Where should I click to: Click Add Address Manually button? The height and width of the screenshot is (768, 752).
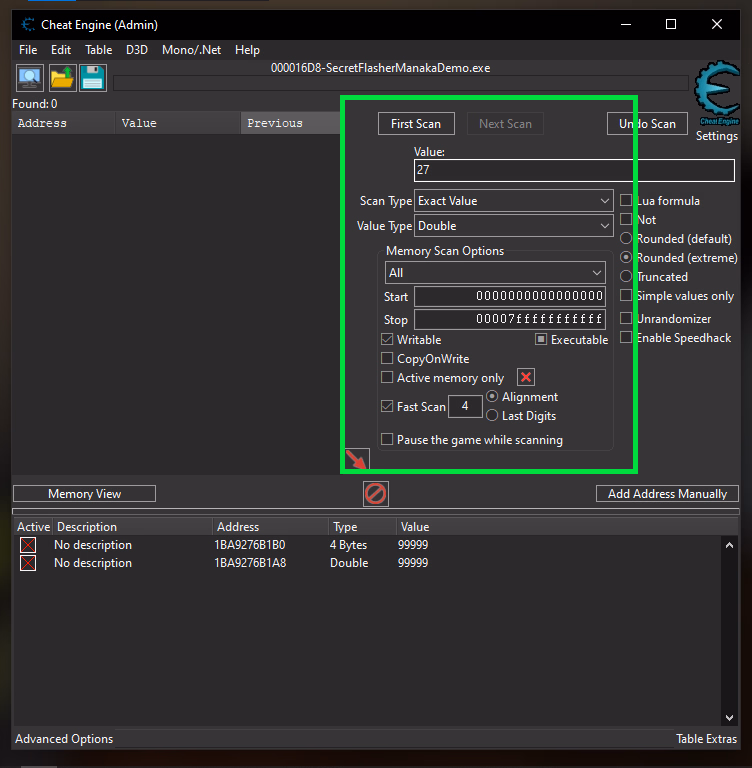[667, 494]
